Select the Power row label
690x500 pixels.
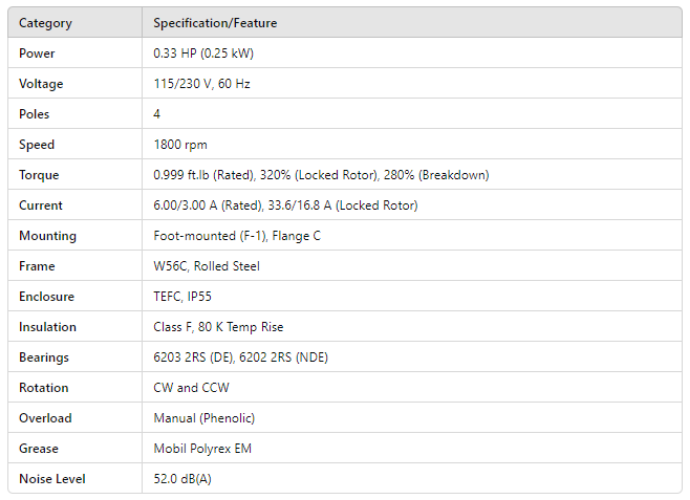(x=37, y=53)
